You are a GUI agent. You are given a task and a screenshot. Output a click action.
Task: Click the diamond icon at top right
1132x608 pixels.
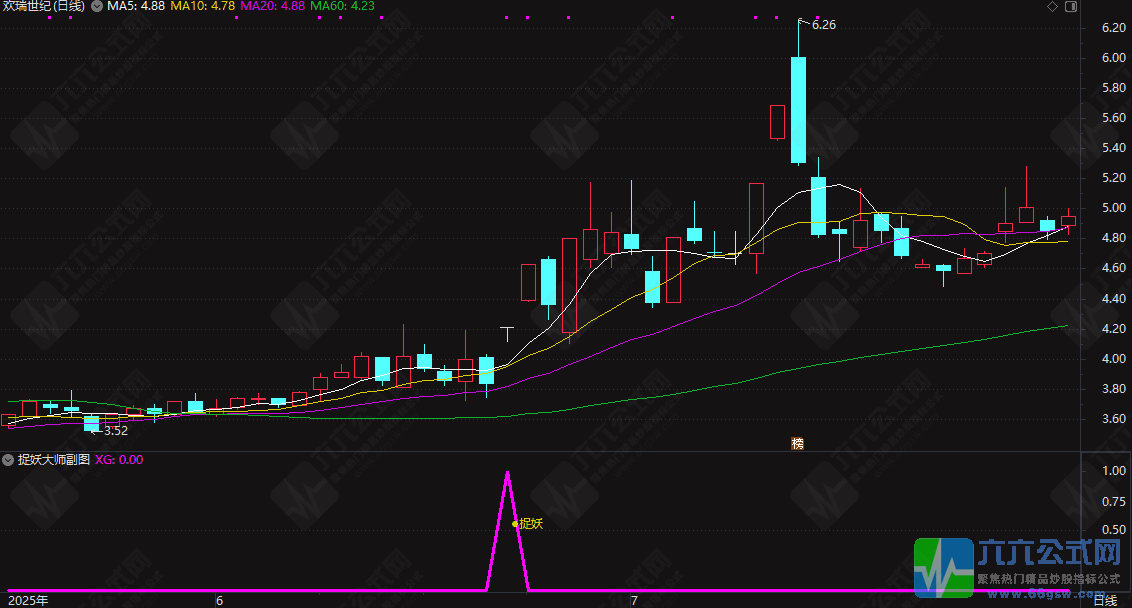1052,7
